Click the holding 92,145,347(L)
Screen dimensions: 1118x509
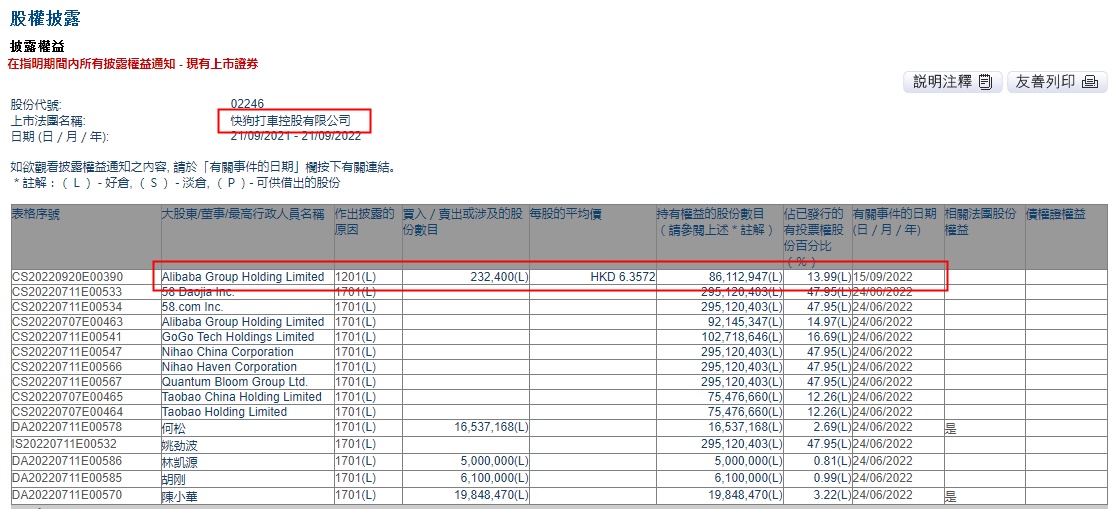747,322
